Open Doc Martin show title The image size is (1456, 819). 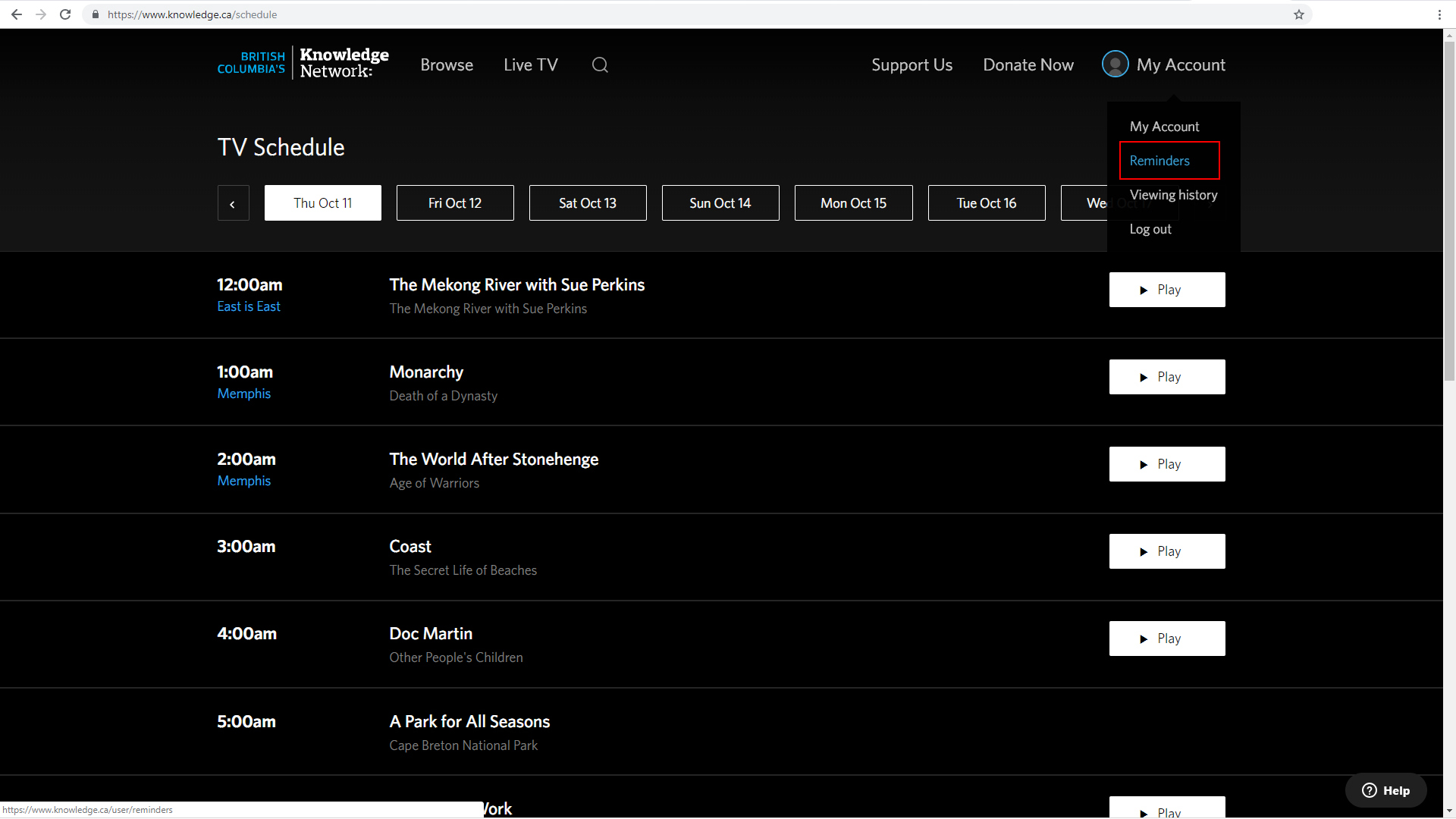[x=431, y=634]
